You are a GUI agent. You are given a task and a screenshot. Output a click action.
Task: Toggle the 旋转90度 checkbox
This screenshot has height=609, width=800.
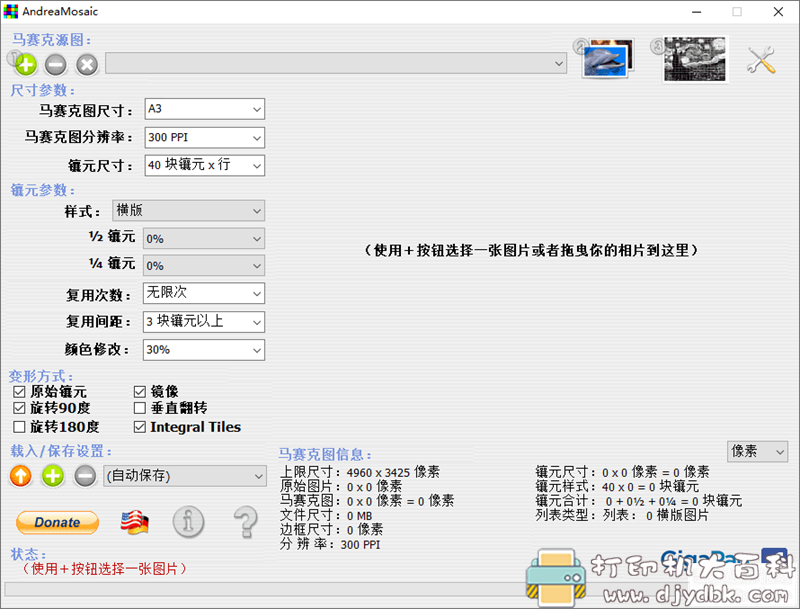(19, 408)
